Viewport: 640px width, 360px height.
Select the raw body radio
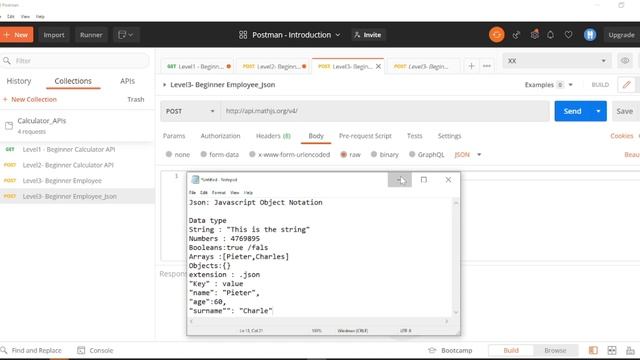(344, 154)
